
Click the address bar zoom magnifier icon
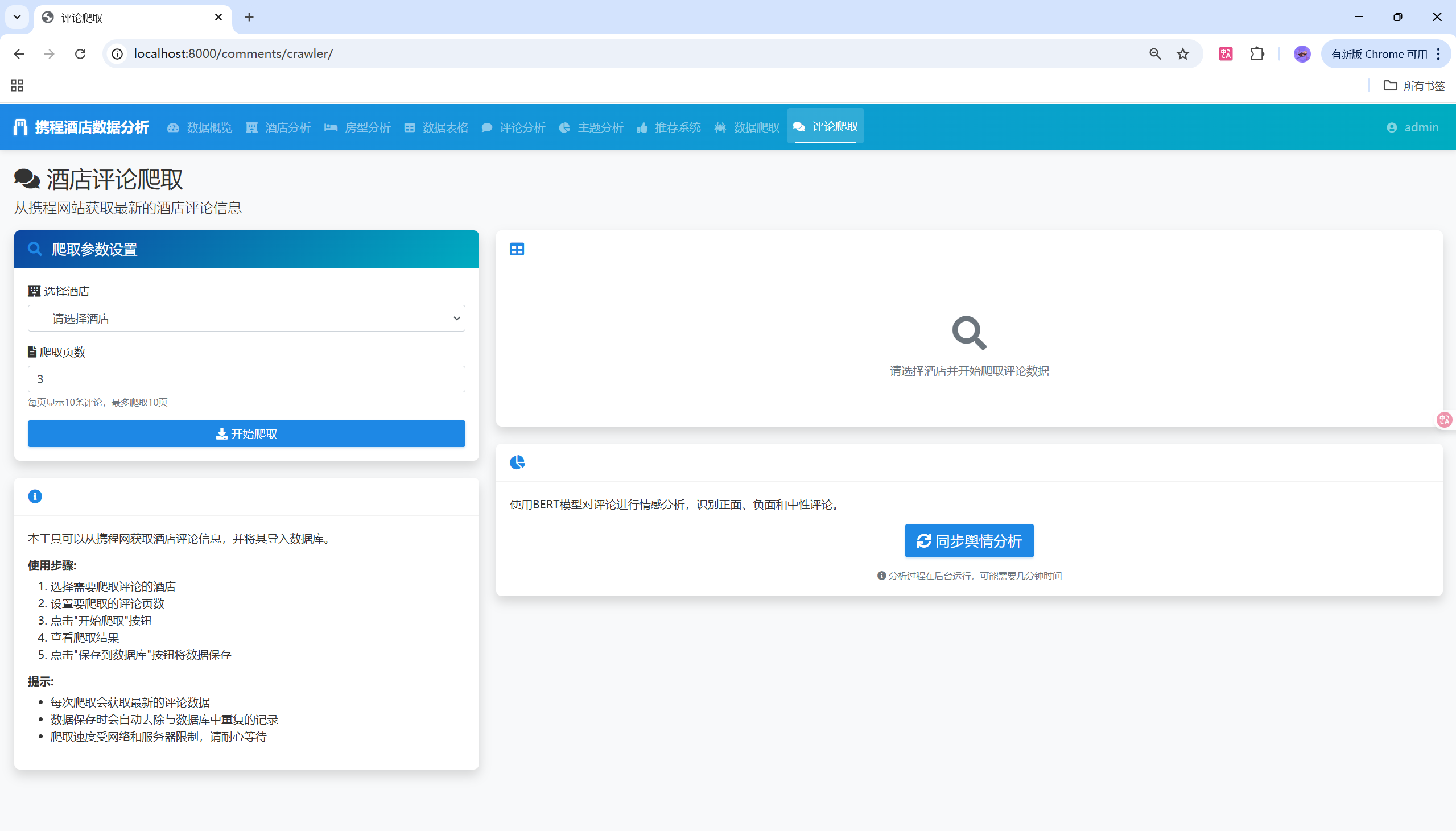pyautogui.click(x=1154, y=53)
